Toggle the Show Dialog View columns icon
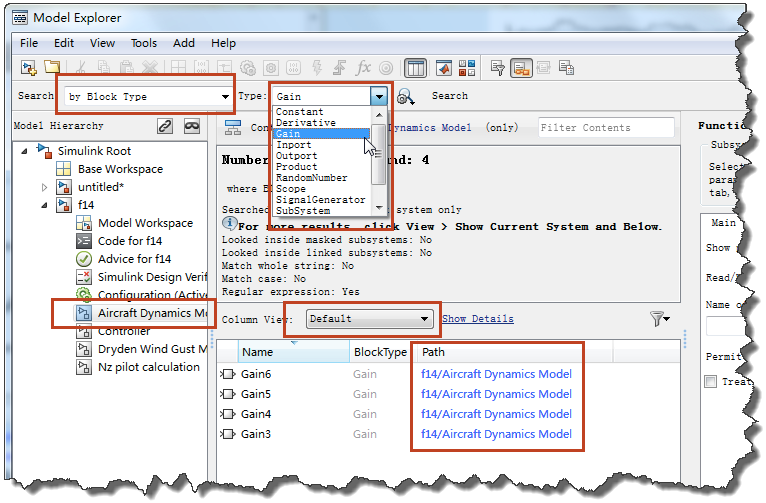766x503 pixels. pos(416,68)
